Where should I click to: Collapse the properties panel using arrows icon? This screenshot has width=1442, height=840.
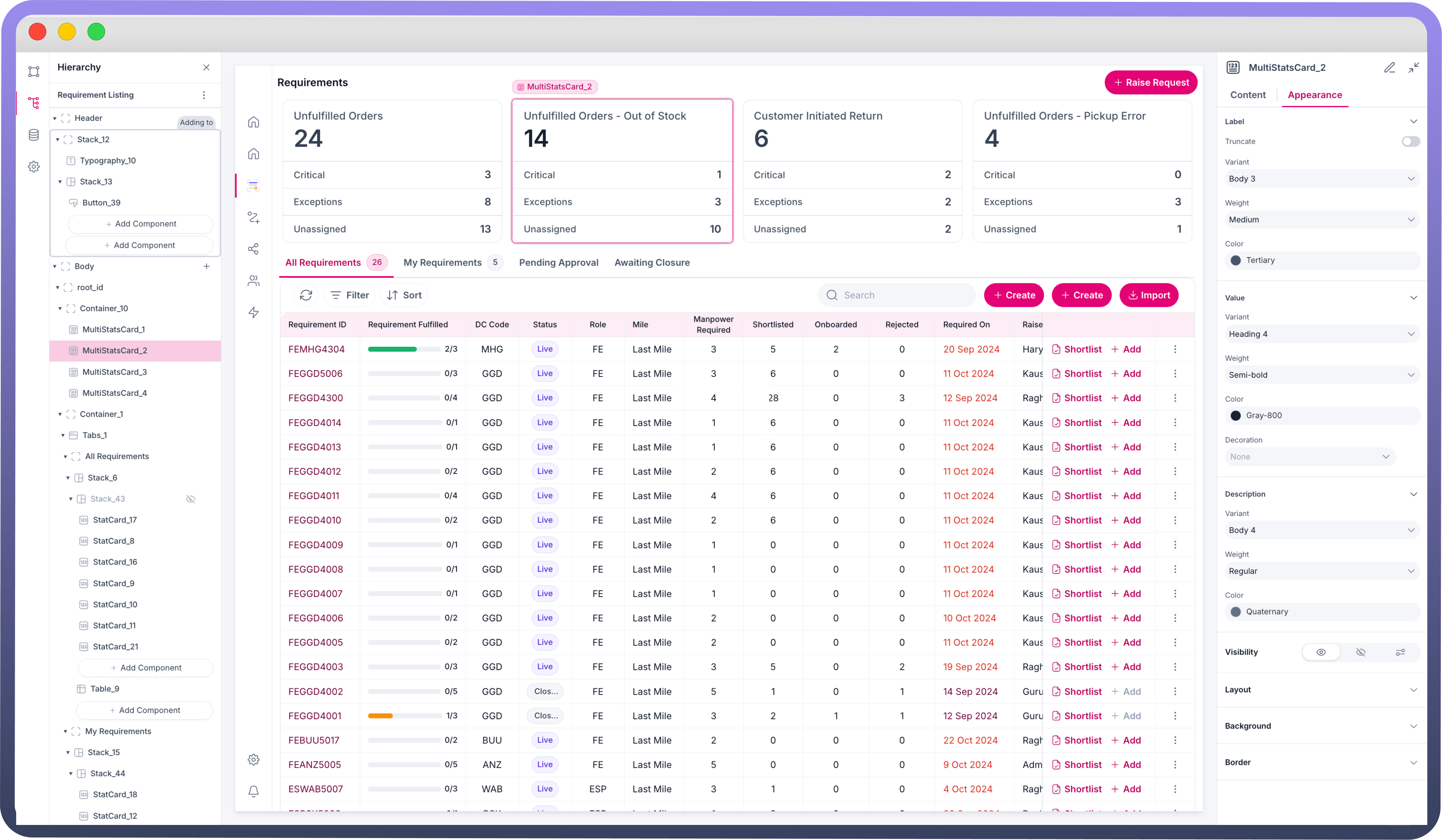(1413, 68)
